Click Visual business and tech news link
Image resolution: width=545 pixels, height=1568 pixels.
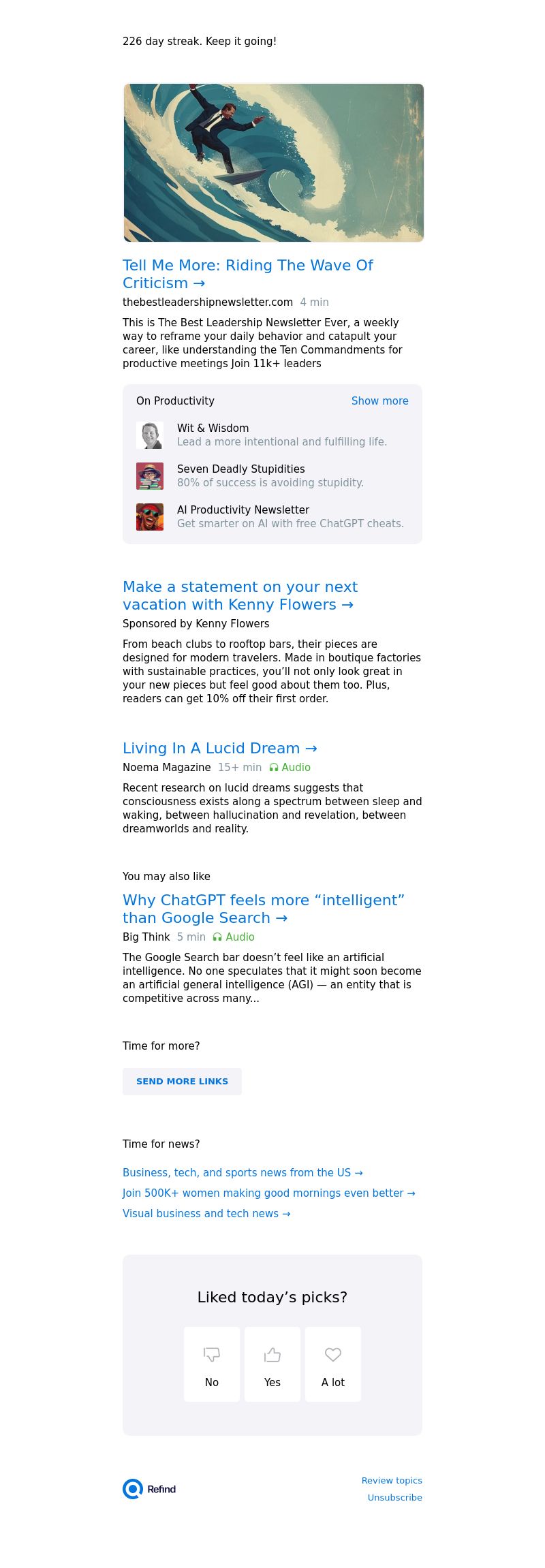206,1213
